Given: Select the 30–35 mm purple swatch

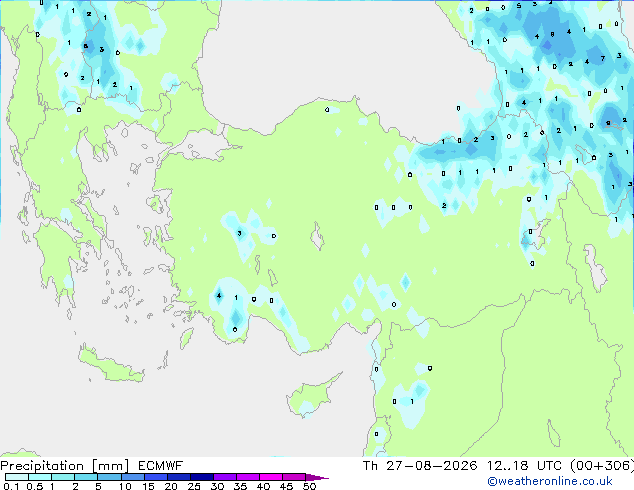Looking at the screenshot, I should tap(225, 477).
